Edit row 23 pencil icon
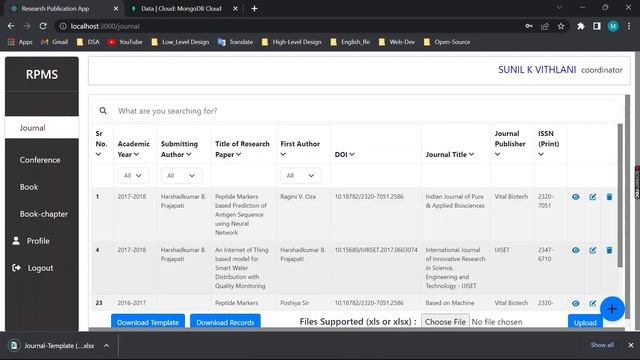The width and height of the screenshot is (640, 360). 593,303
